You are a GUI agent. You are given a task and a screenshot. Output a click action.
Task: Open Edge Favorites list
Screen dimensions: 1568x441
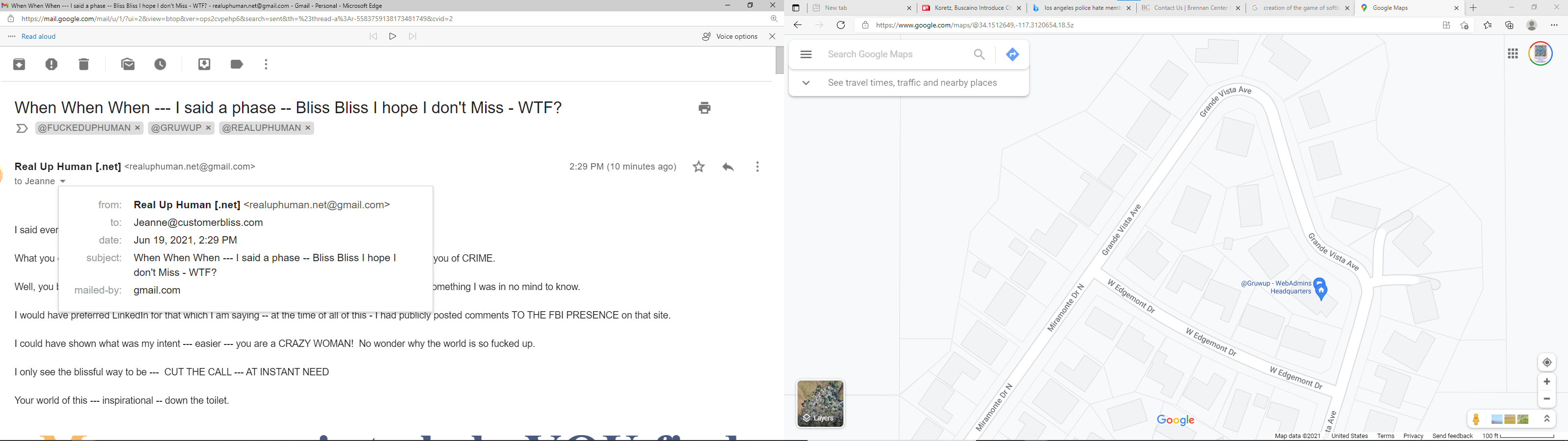[x=1488, y=25]
